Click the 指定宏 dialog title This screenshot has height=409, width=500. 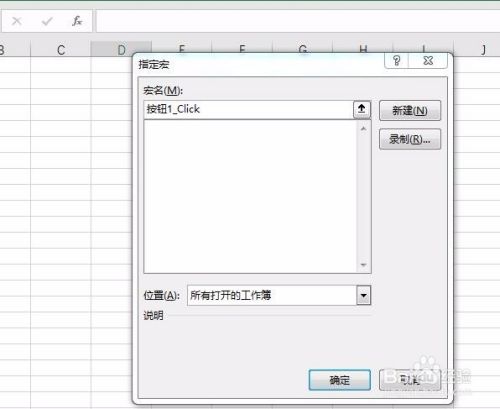coord(154,64)
